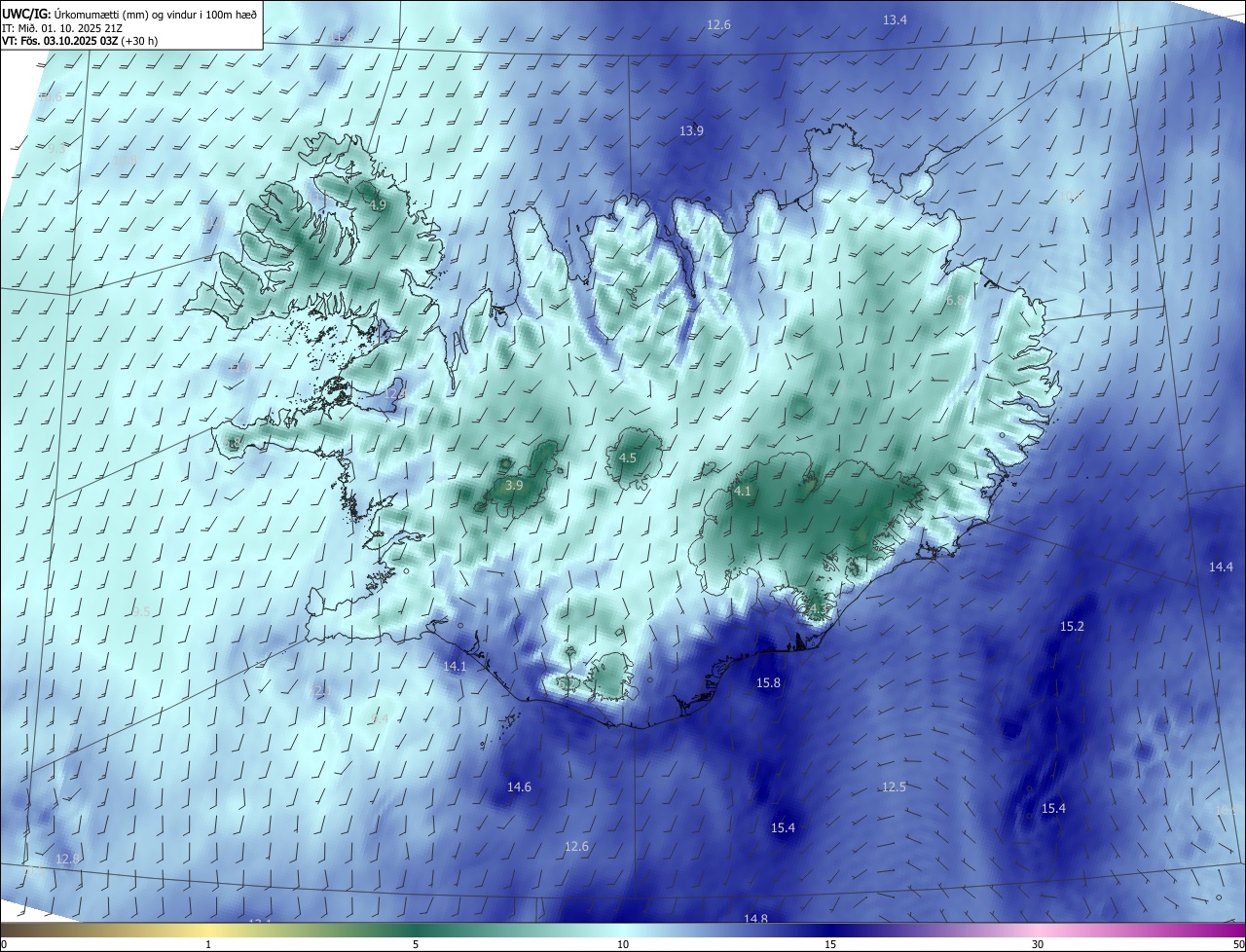Click the 14.8 value at bottom edge
The width and height of the screenshot is (1246, 952).
click(755, 918)
